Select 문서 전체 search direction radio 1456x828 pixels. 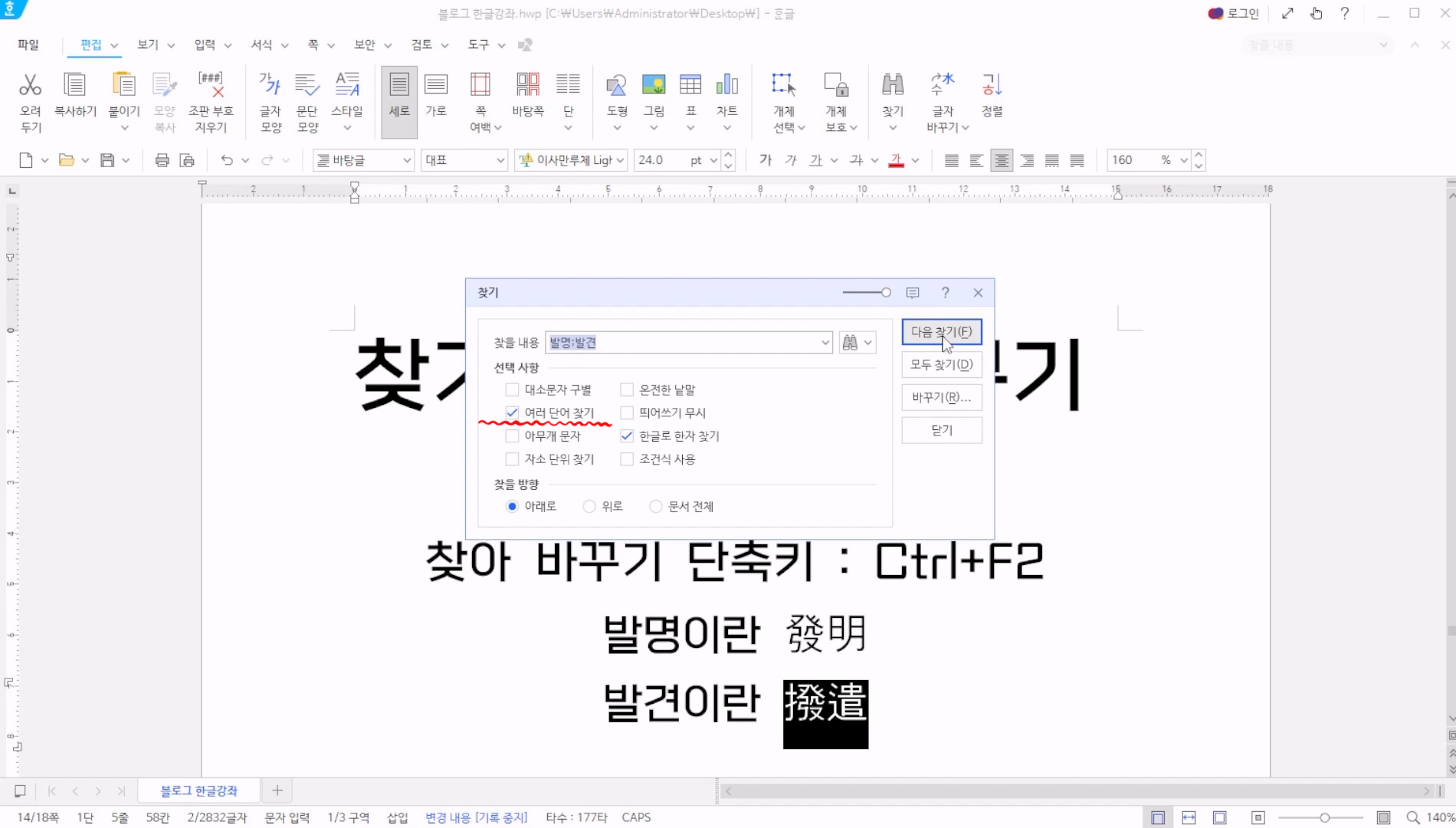(656, 506)
